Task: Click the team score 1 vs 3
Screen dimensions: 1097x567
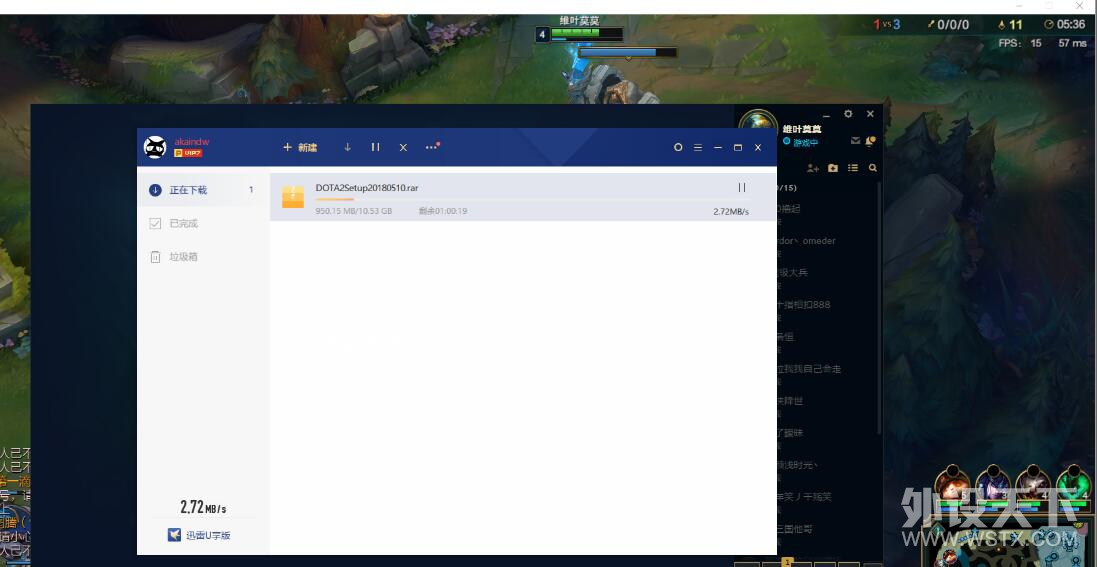Action: pyautogui.click(x=886, y=24)
